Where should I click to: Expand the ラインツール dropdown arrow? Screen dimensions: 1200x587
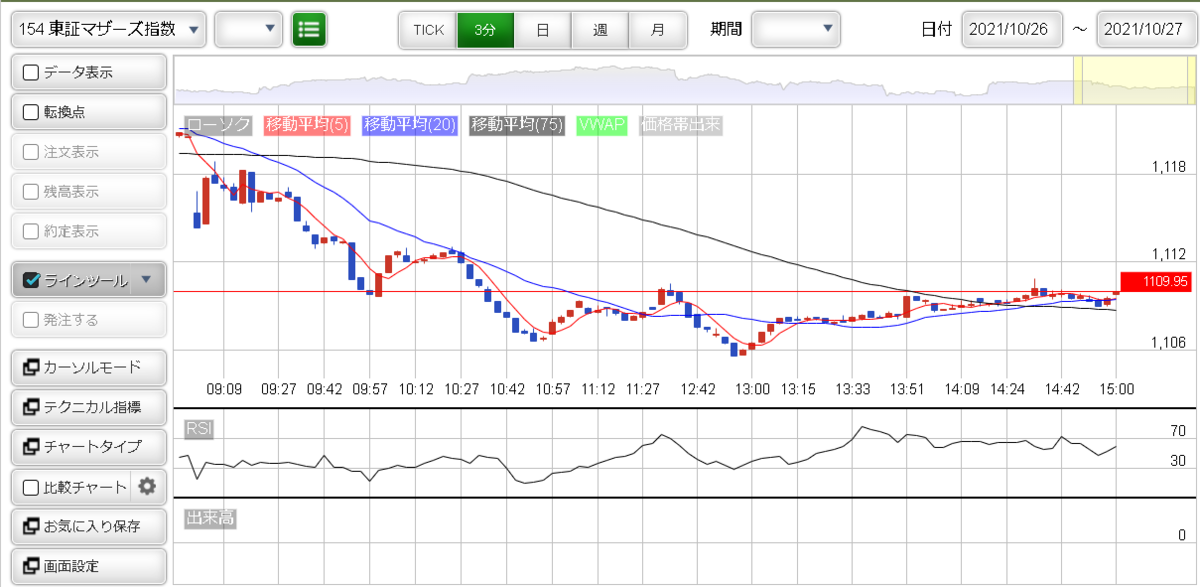pyautogui.click(x=147, y=280)
